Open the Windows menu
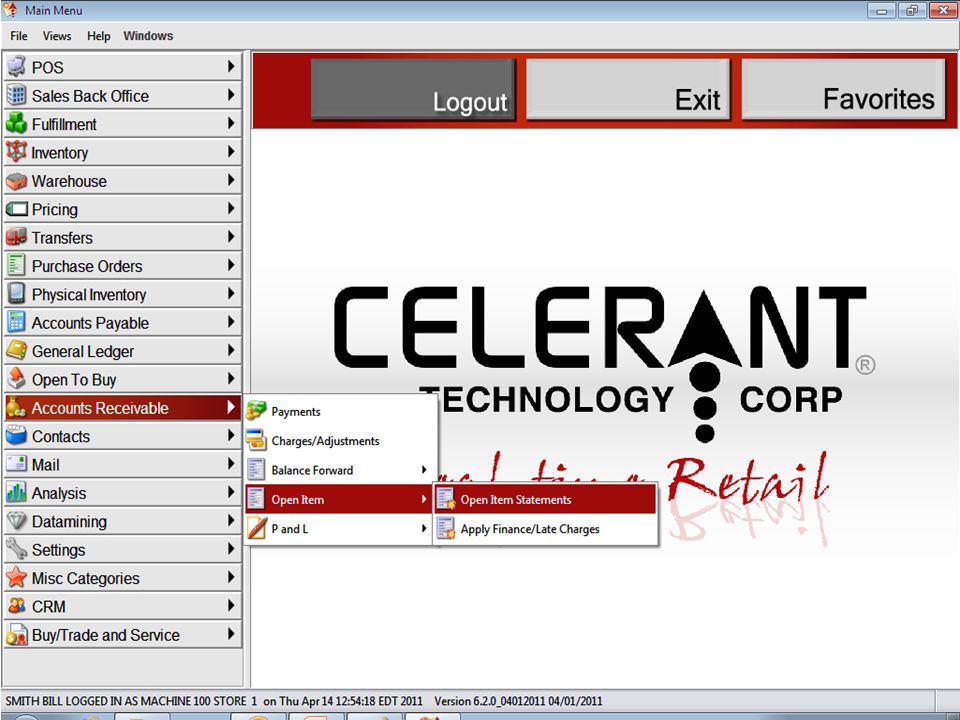960x720 pixels. tap(148, 36)
